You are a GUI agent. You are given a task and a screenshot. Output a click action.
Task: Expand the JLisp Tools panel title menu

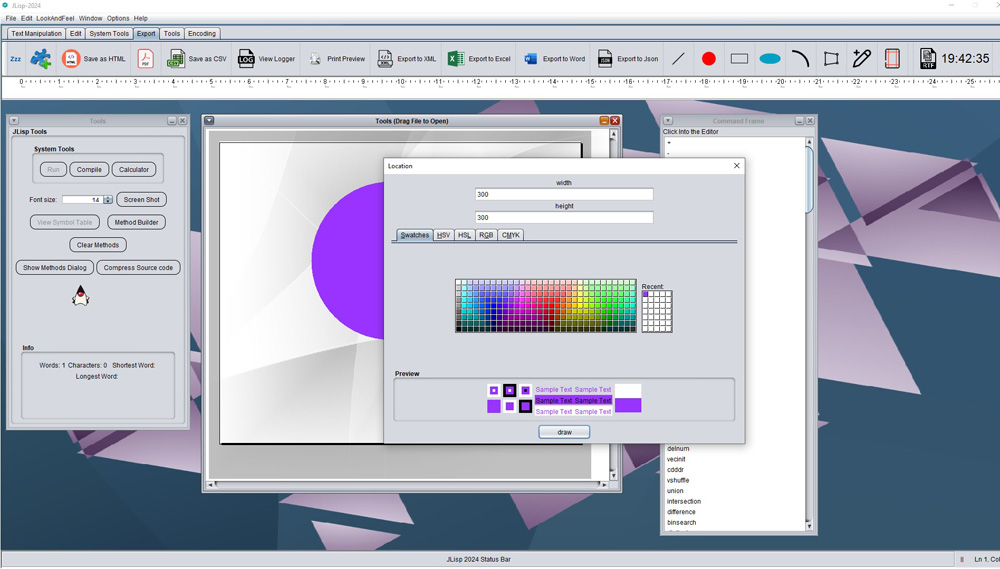[x=15, y=121]
